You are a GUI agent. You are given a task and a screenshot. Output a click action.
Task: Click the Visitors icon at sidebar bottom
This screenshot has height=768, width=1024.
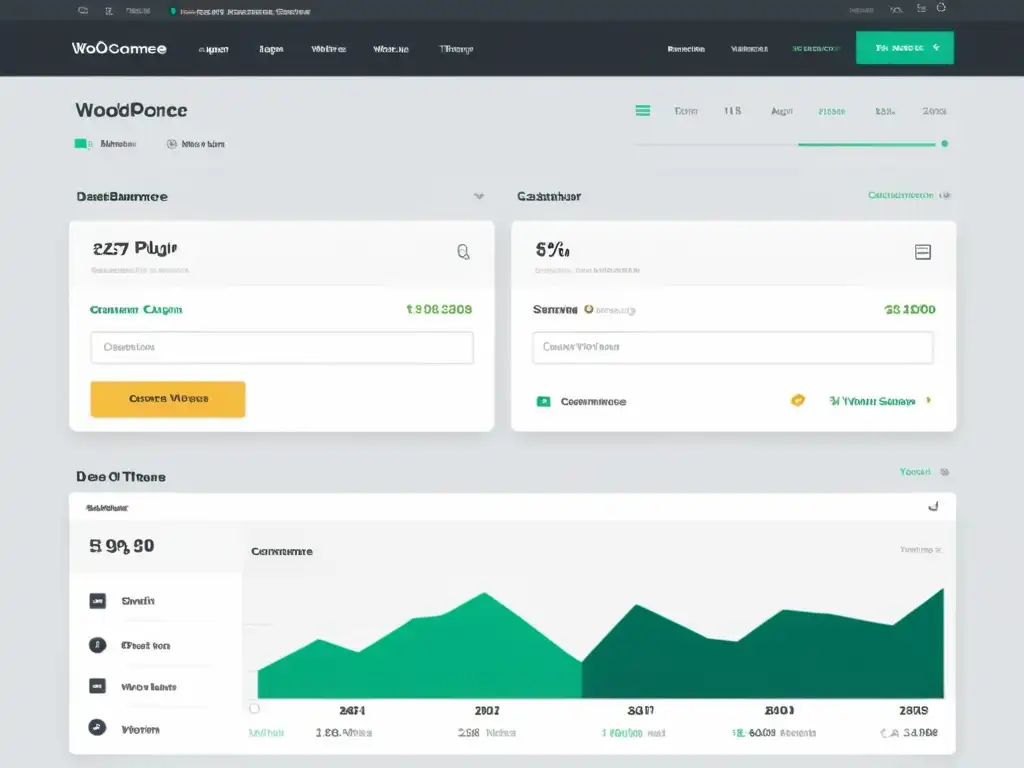pyautogui.click(x=97, y=729)
